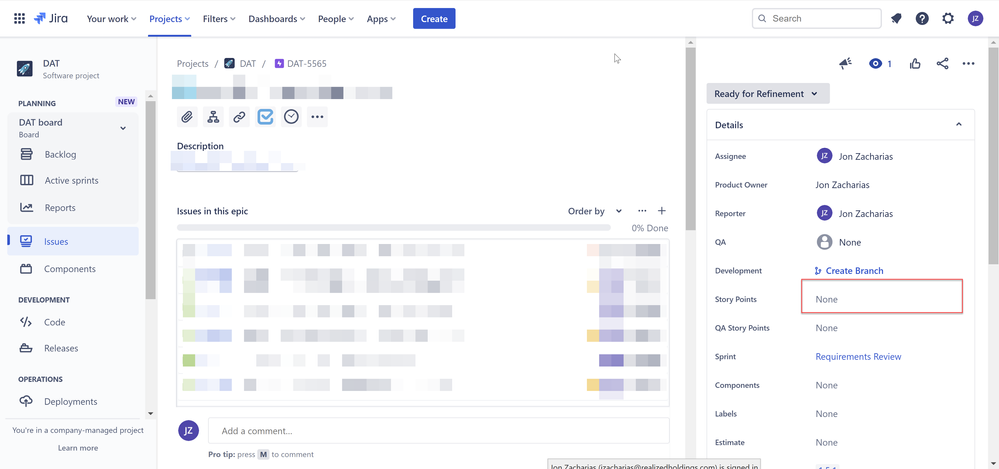Toggle the thumbs up vote icon
Screen dimensions: 999x469
[916, 64]
